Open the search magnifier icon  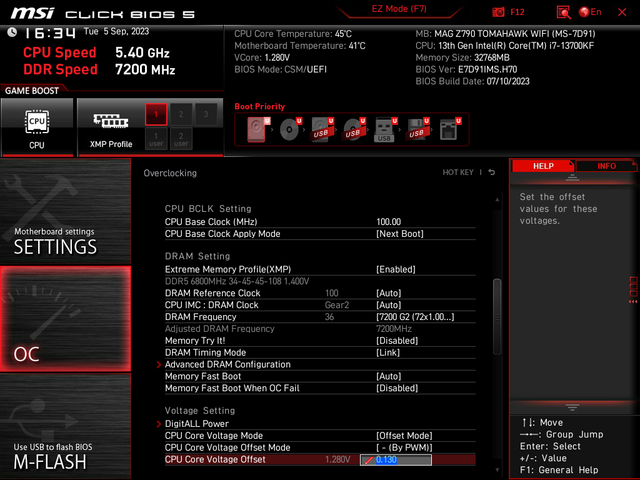tap(563, 12)
